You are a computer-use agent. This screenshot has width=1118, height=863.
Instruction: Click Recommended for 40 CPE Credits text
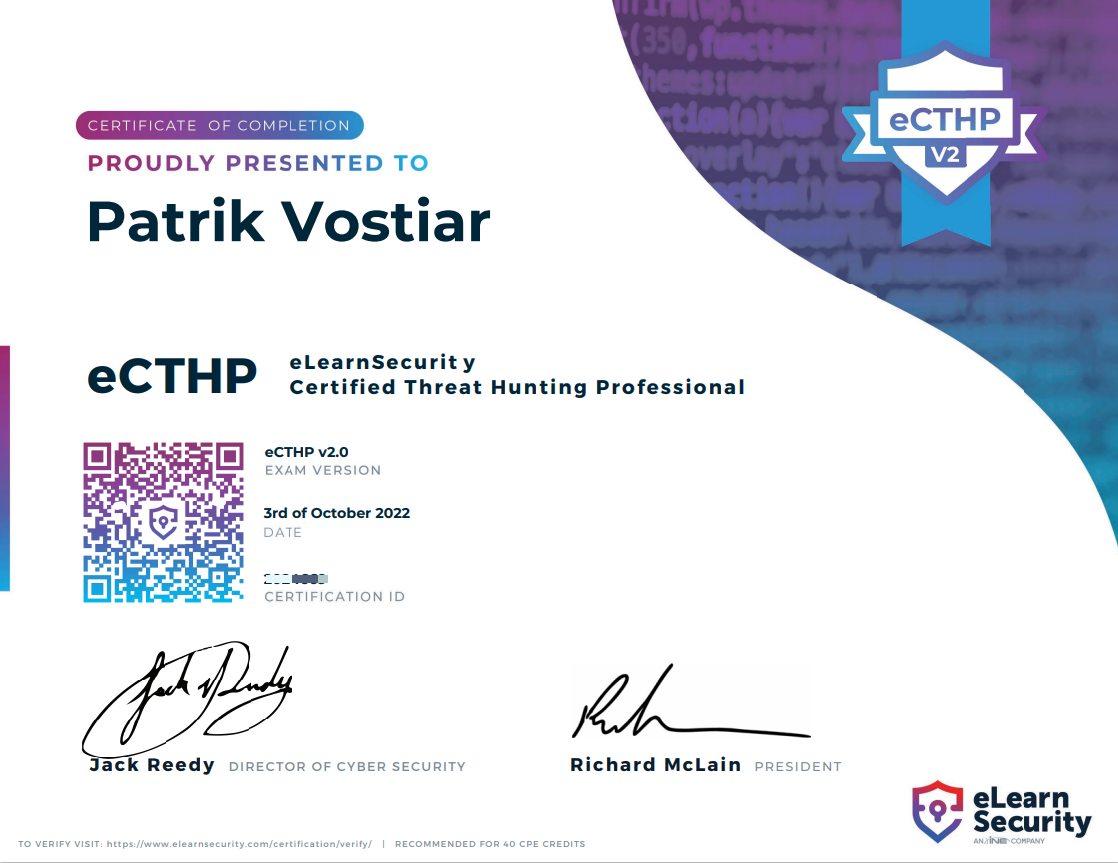pos(490,844)
